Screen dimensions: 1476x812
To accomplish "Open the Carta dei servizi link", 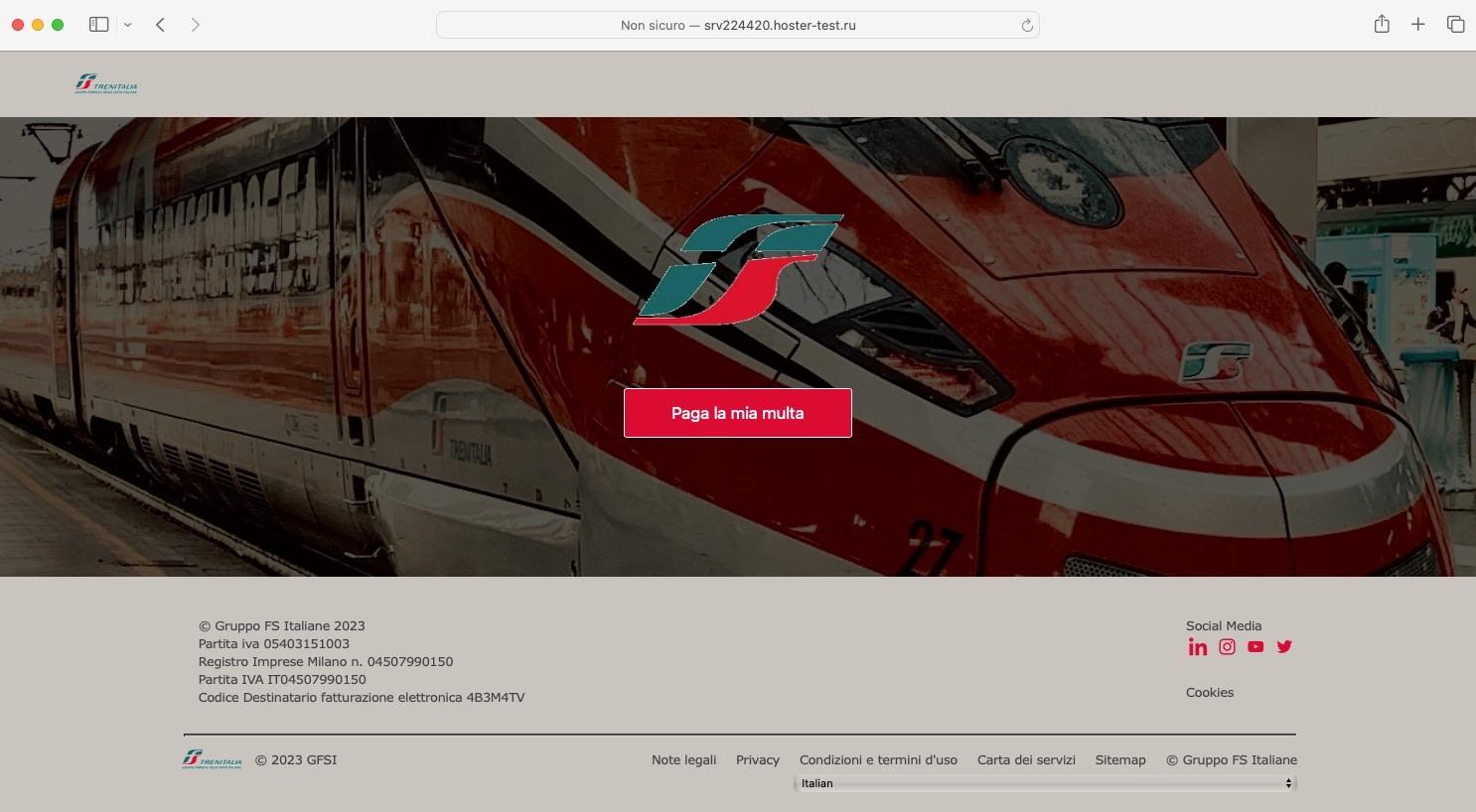I will [1026, 760].
